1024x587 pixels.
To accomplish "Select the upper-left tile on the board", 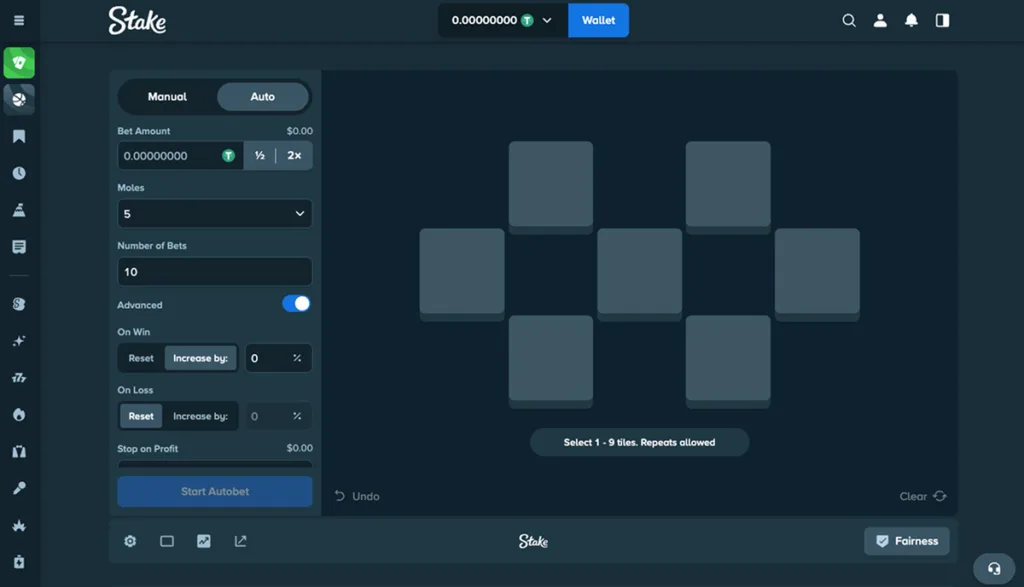I will point(551,187).
